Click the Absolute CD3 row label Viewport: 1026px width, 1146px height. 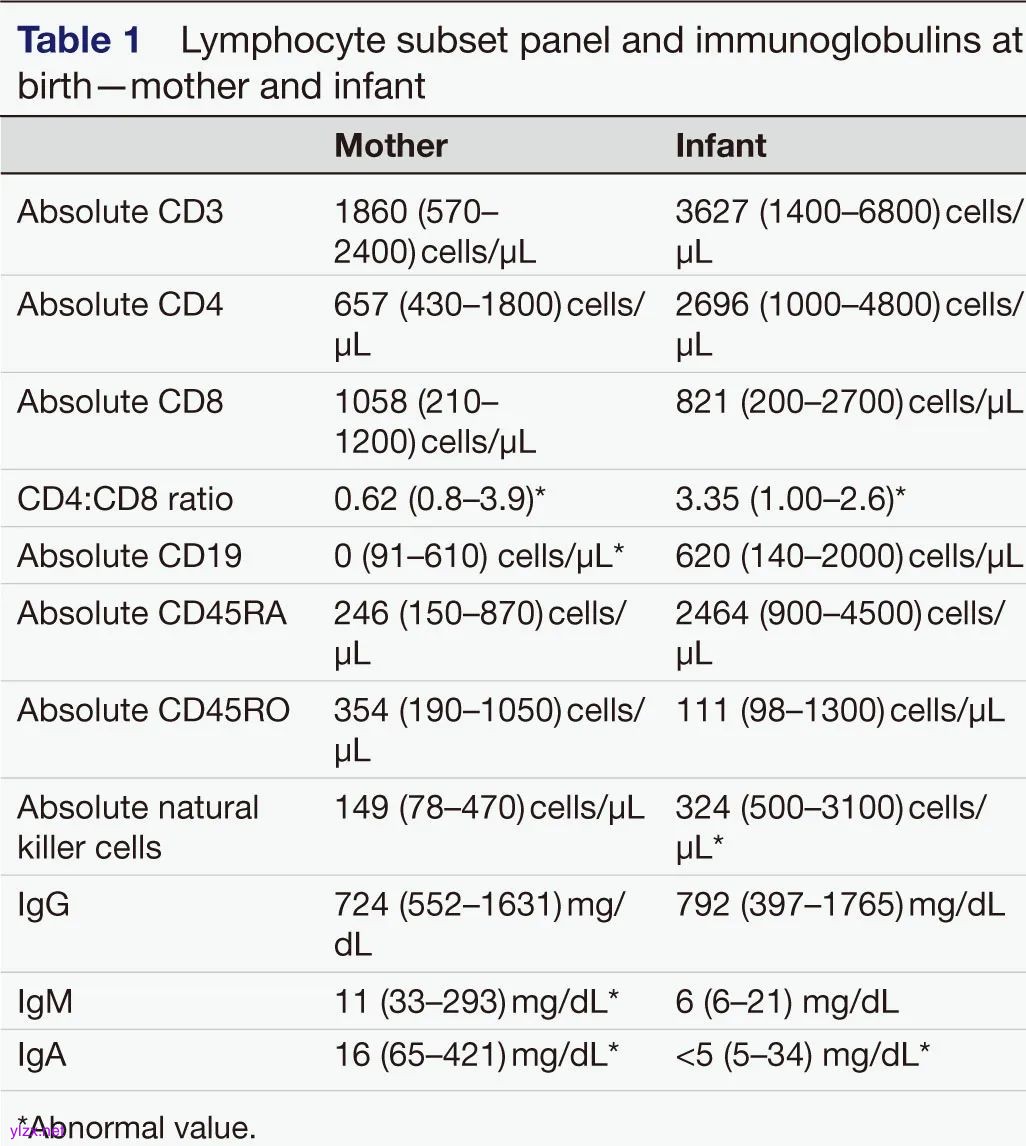click(120, 212)
